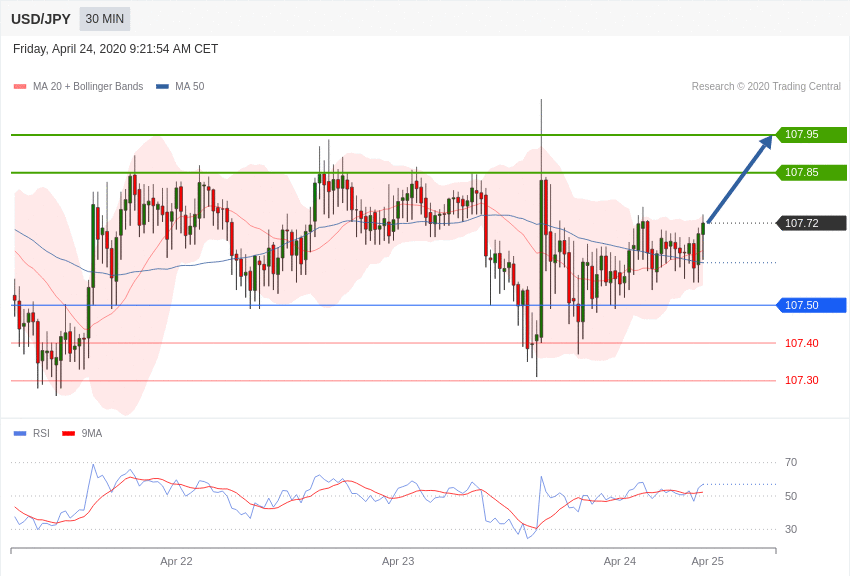This screenshot has height=576, width=850.
Task: Click the 'Apr 25' date axis label
Action: 707,561
